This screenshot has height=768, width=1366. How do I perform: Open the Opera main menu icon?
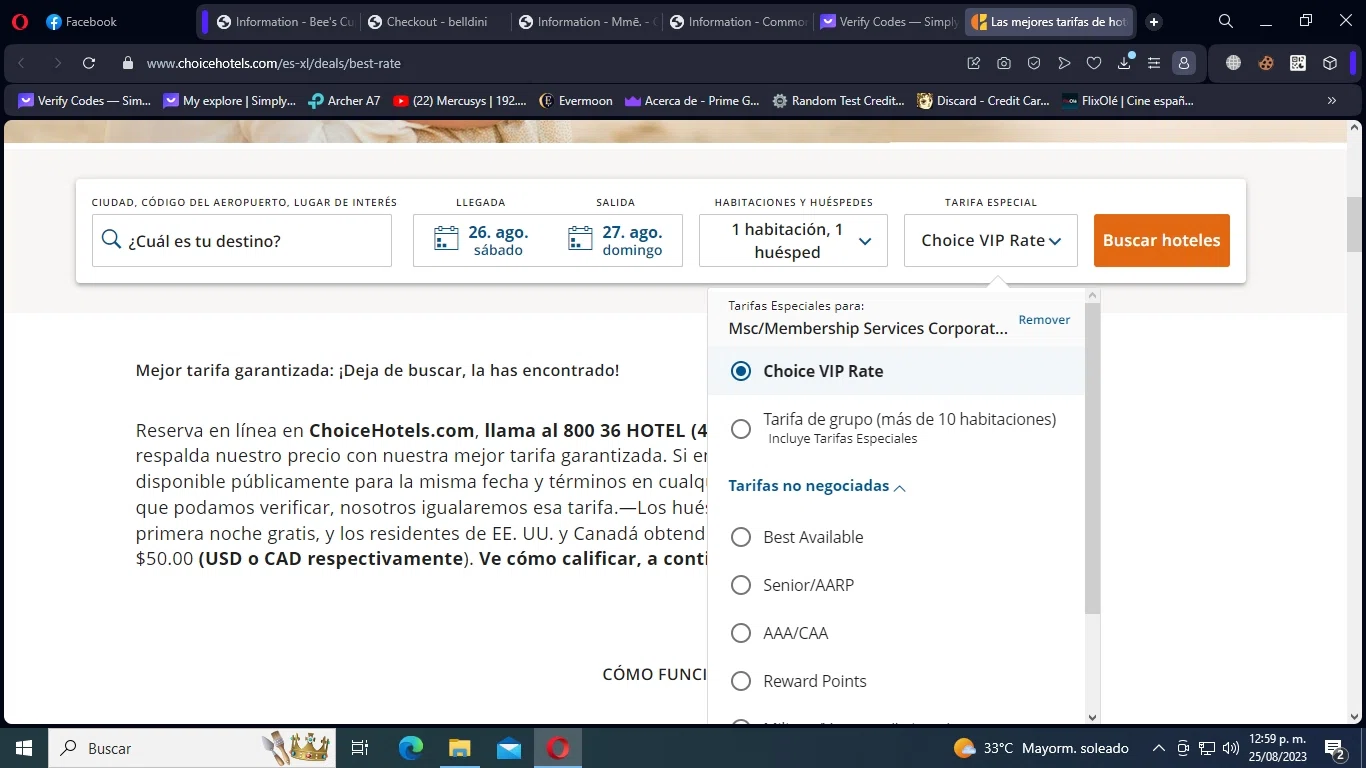20,21
